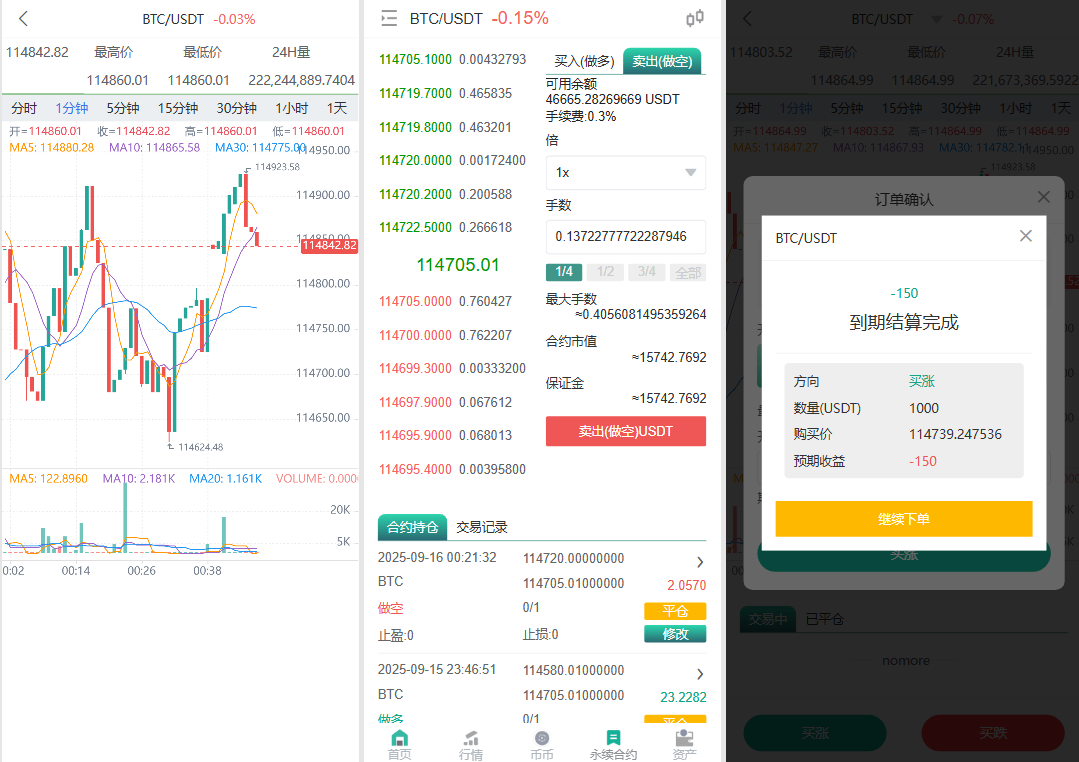
Task: Select ask price 114705.1000 in order book
Action: point(415,59)
